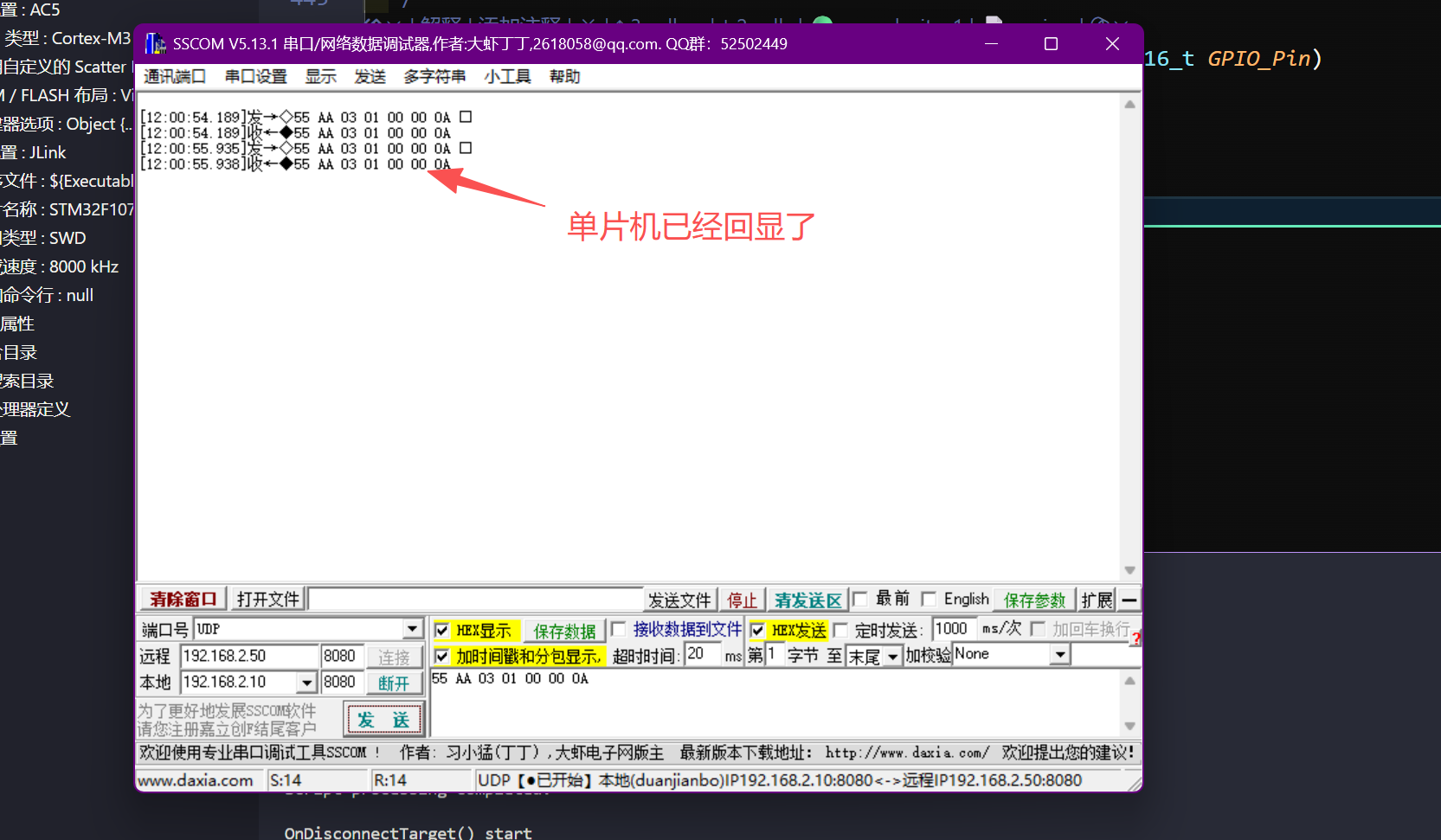Click the 超时时间 field showing 20
Image resolution: width=1441 pixels, height=840 pixels.
702,655
